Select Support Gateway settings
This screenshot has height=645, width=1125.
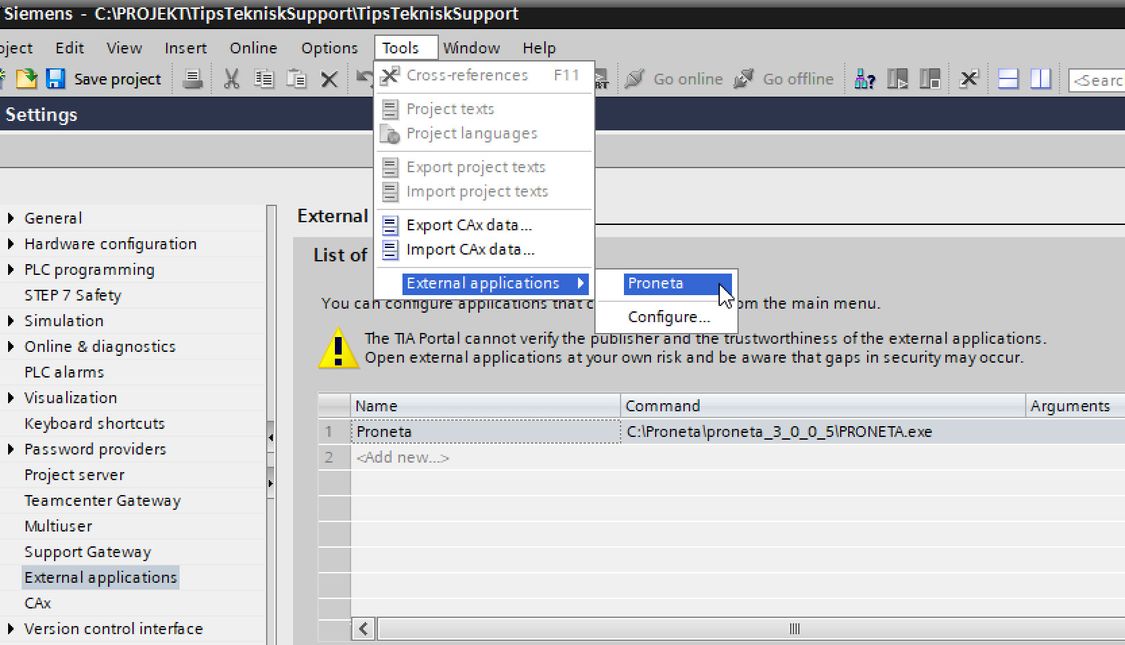[88, 552]
